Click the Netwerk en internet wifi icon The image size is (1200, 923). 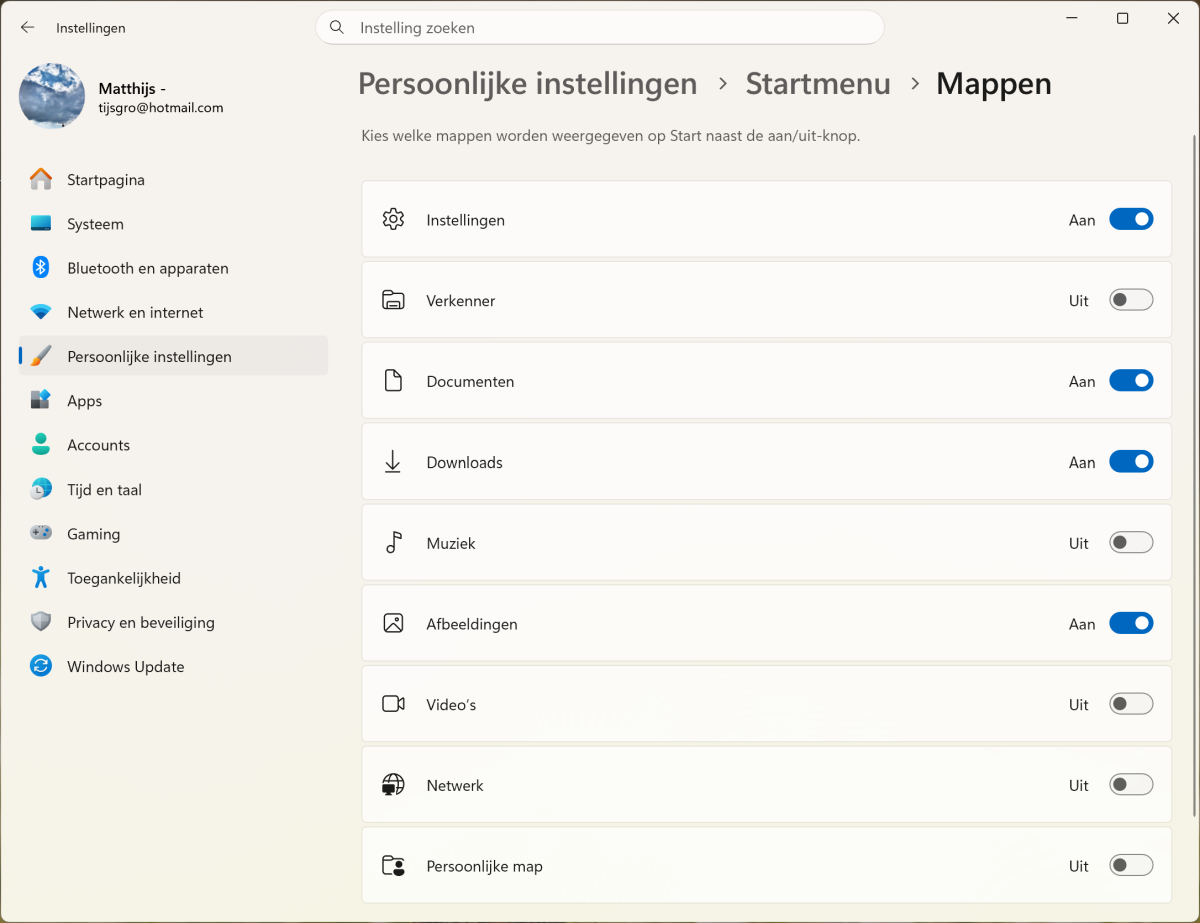[41, 312]
